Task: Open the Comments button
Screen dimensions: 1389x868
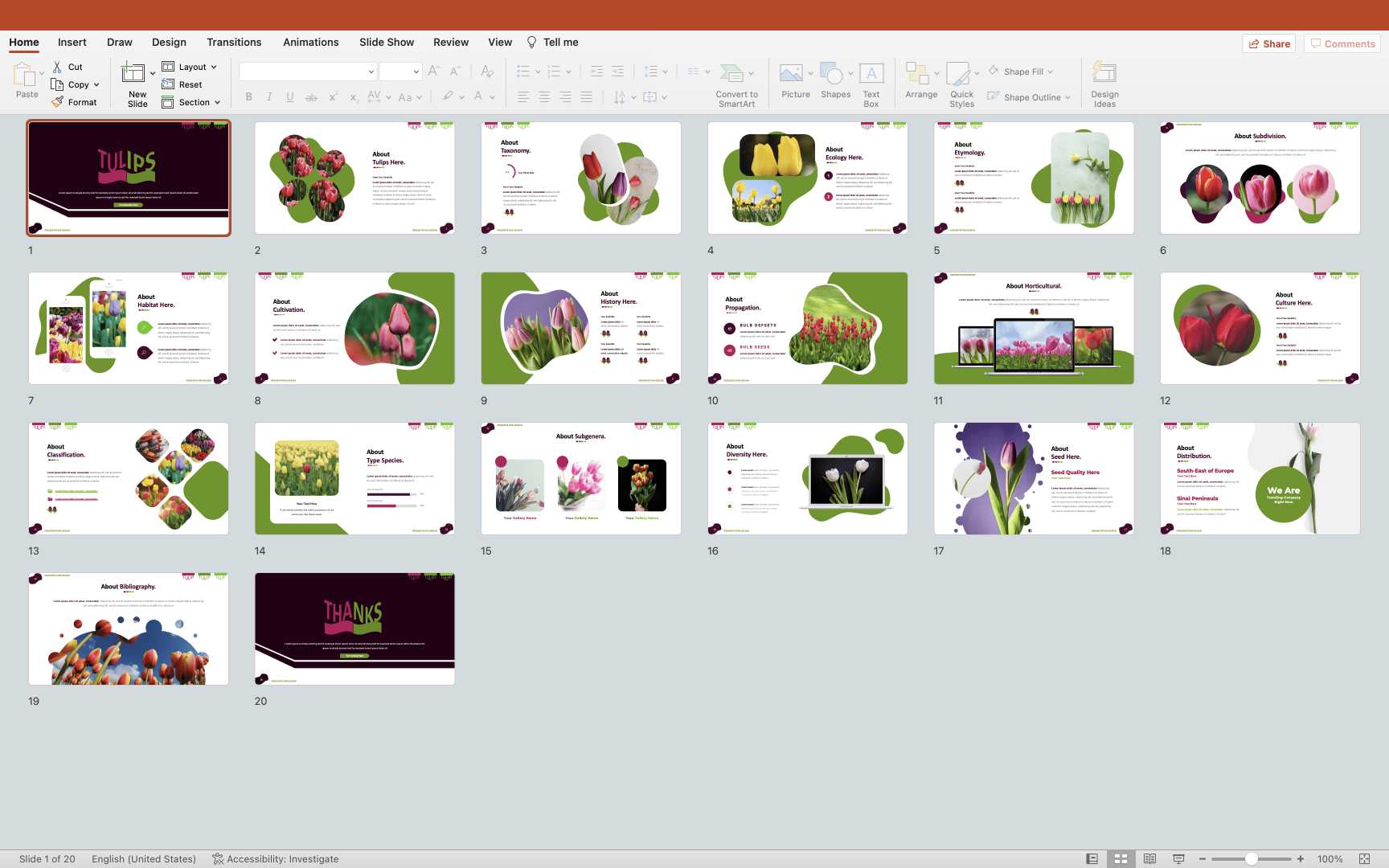Action: (1342, 44)
